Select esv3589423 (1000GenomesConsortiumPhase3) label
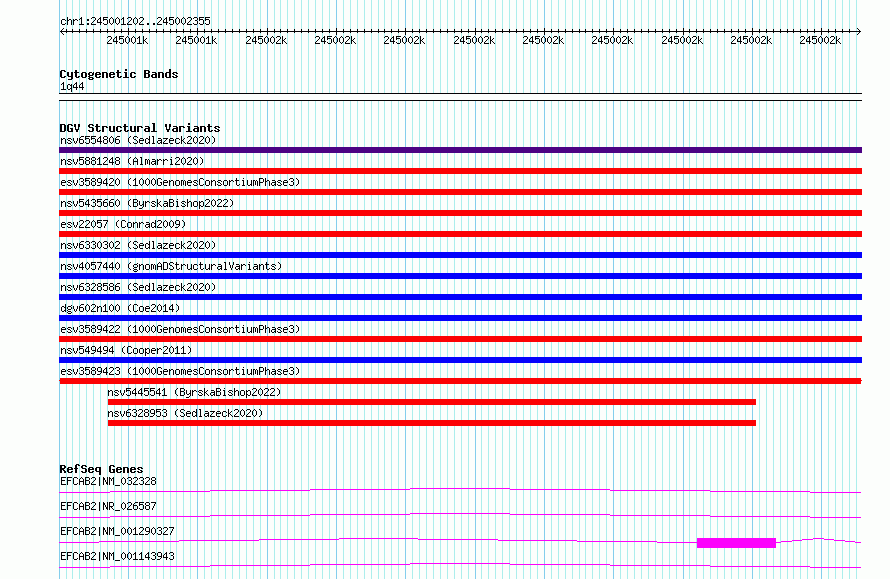890x579 pixels. [180, 371]
